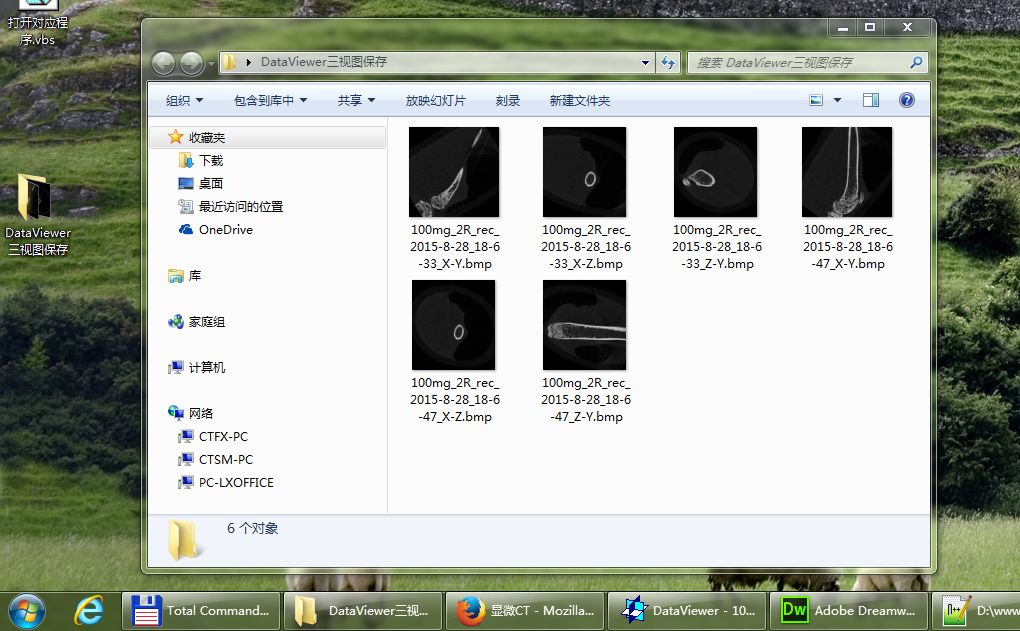1020x631 pixels.
Task: Click the star icon next to 收藏夹
Action: pyautogui.click(x=176, y=137)
